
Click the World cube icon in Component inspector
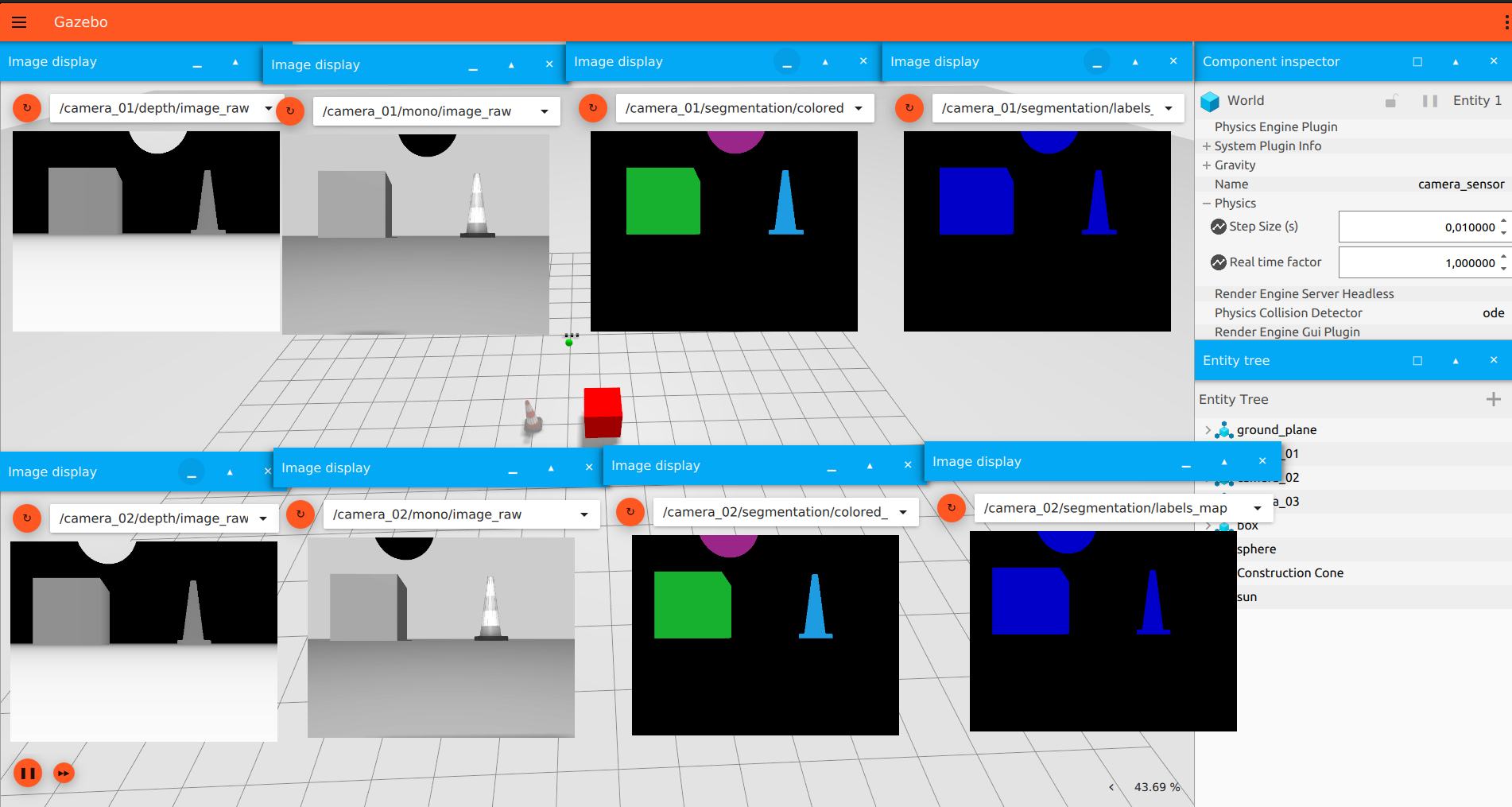tap(1210, 101)
